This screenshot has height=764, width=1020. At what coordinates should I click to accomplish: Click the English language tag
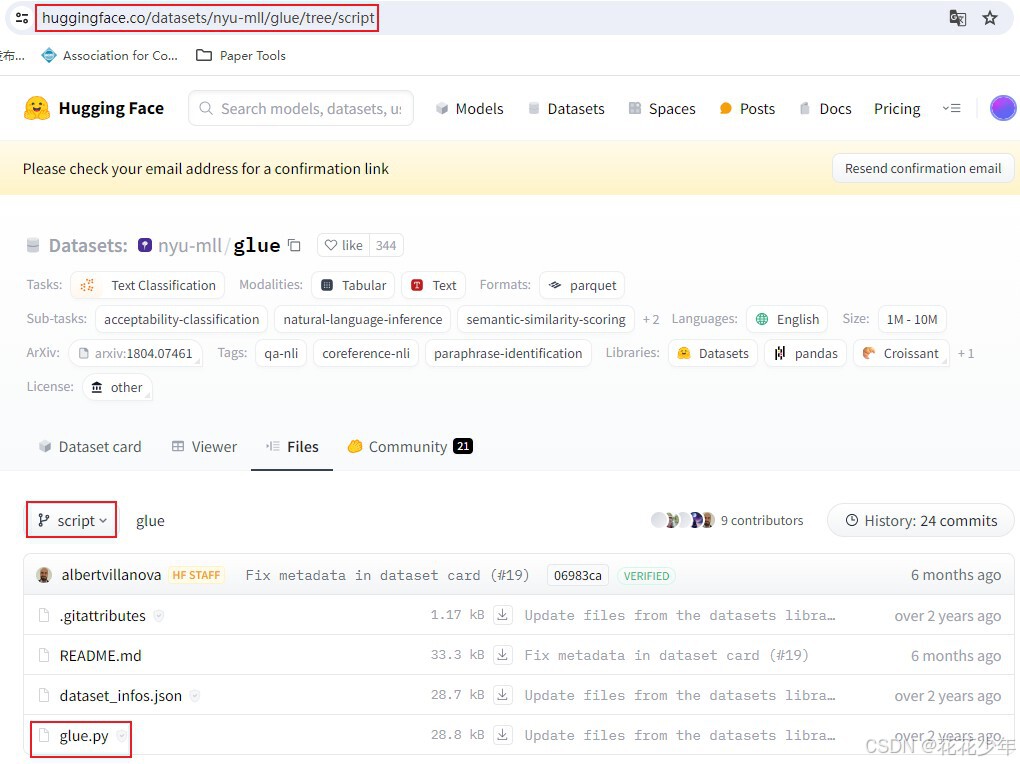coord(787,319)
